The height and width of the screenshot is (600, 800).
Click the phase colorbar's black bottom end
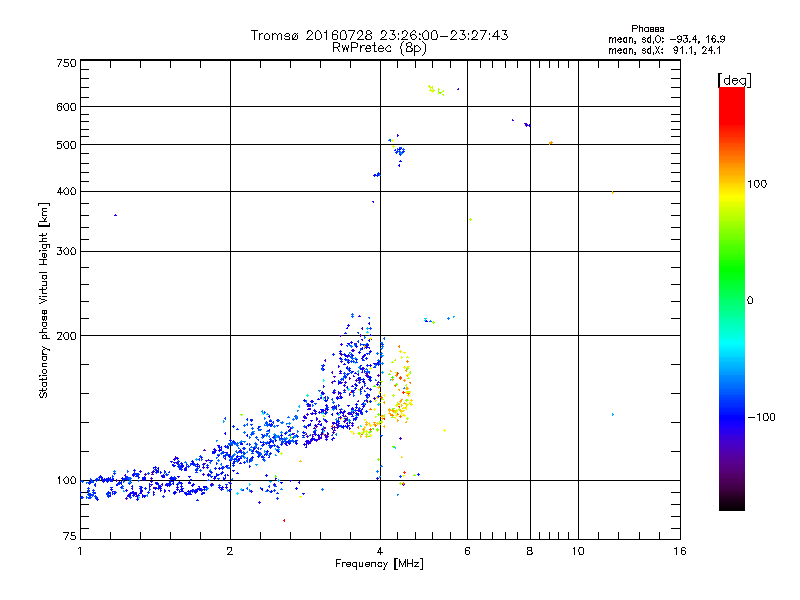point(732,503)
